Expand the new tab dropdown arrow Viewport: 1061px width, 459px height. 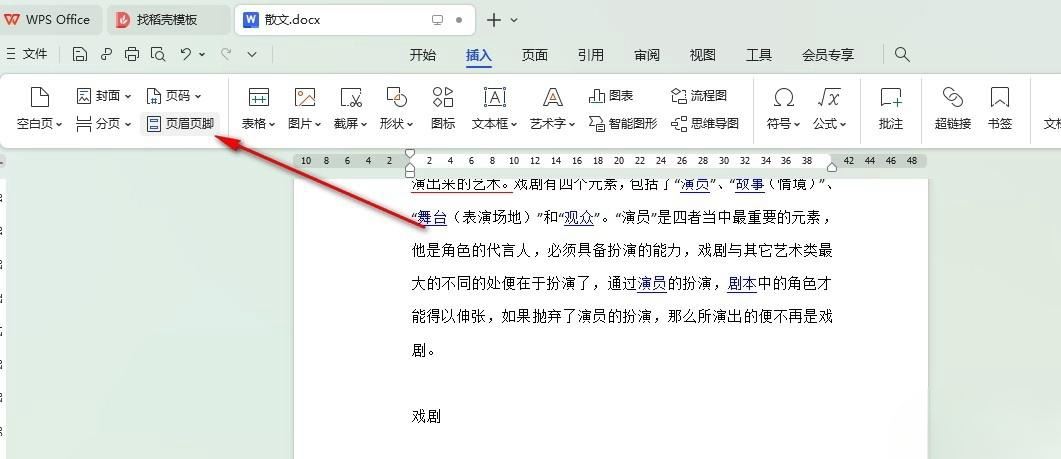pyautogui.click(x=514, y=20)
